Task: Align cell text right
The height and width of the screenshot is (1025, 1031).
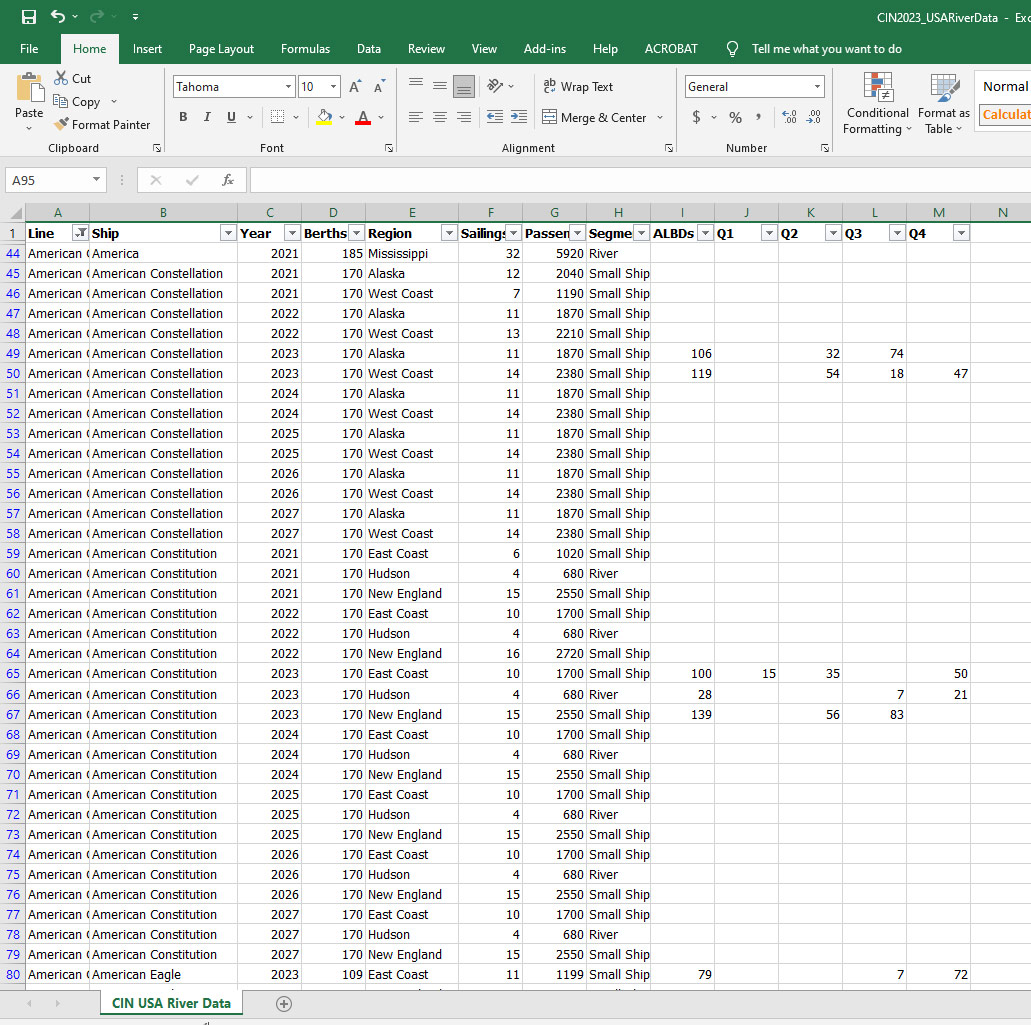Action: 464,117
